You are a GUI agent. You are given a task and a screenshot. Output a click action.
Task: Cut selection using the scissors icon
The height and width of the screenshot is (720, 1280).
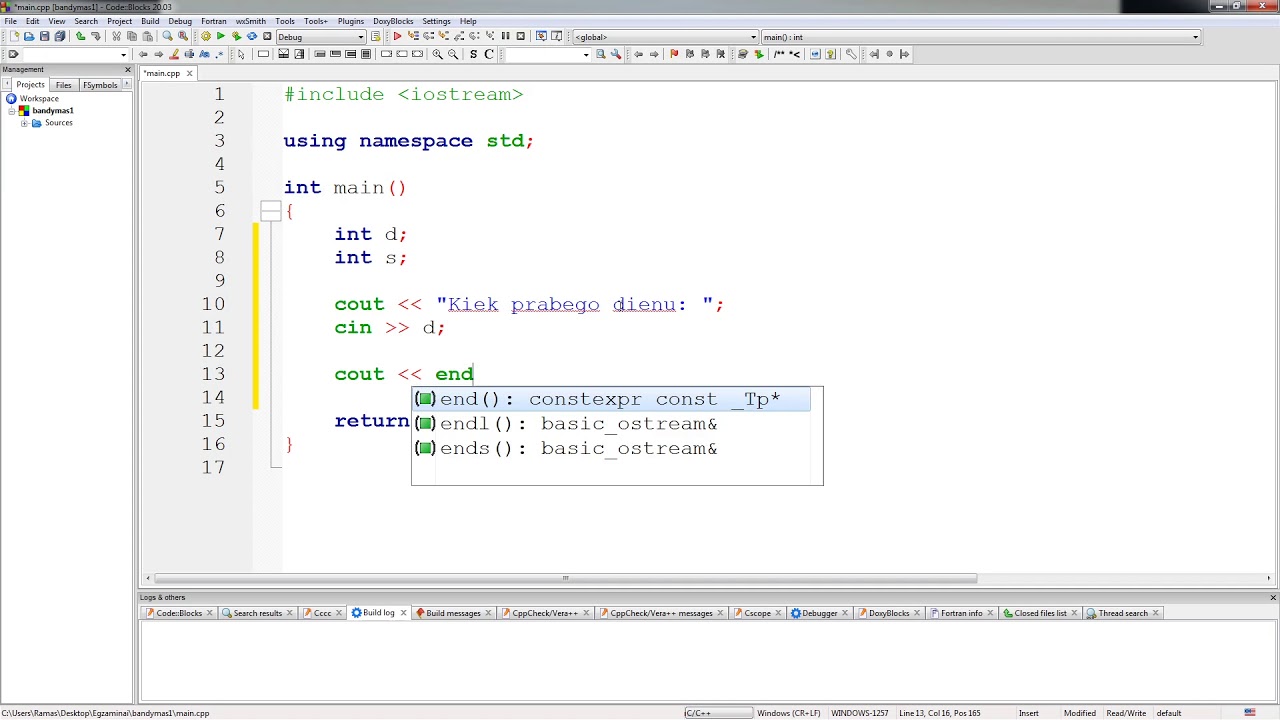pyautogui.click(x=116, y=36)
